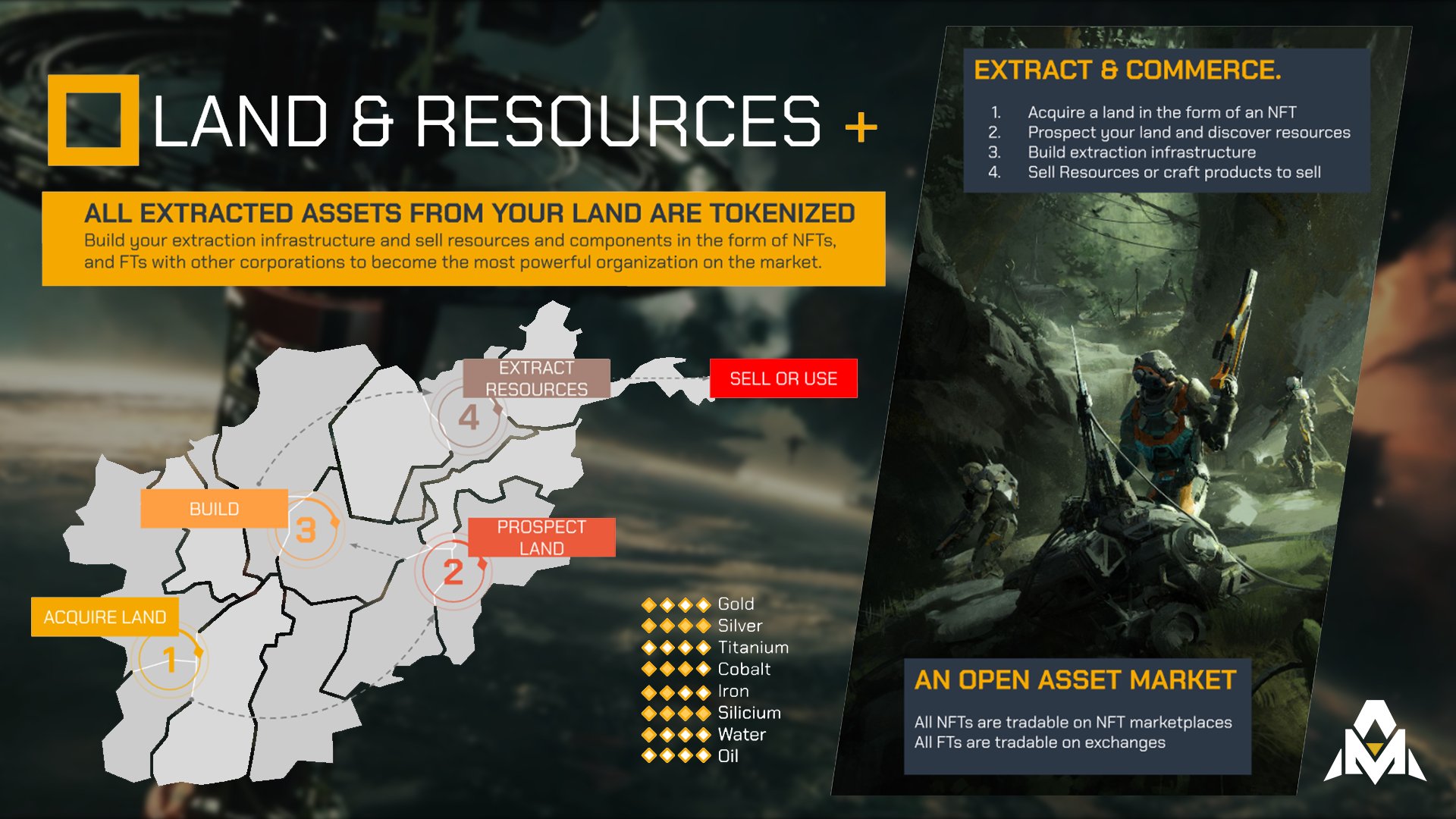Click 'Prospect your land and discover resources'
This screenshot has height=819, width=1456.
pyautogui.click(x=1189, y=133)
